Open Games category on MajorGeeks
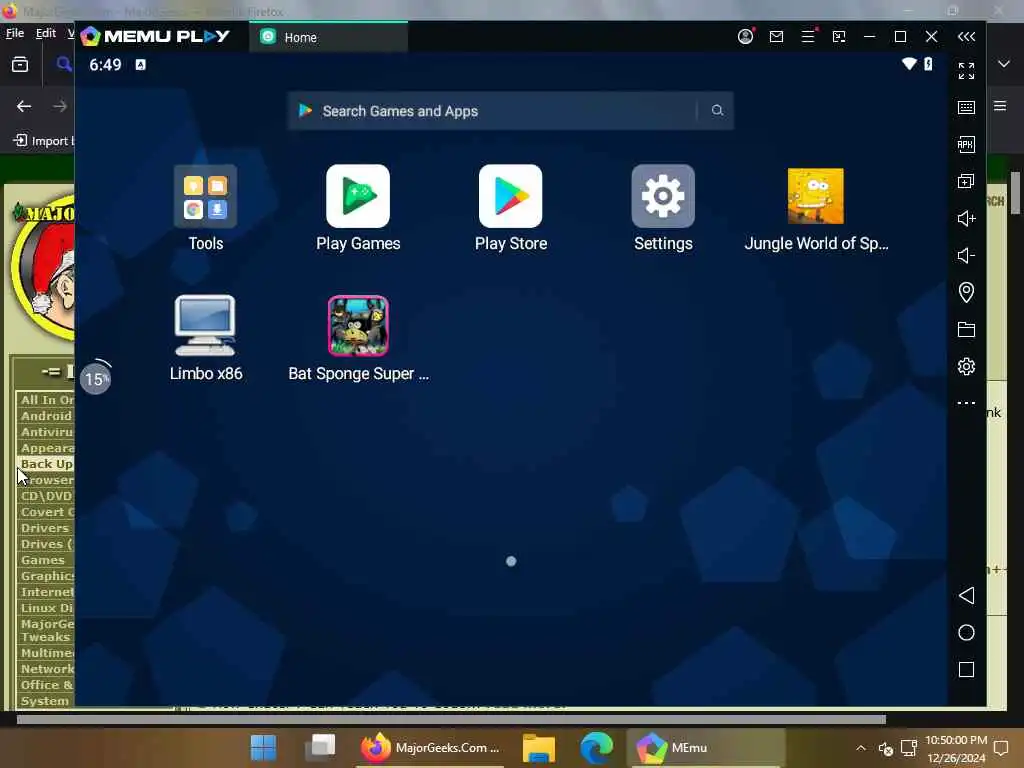The height and width of the screenshot is (768, 1024). (x=42, y=560)
